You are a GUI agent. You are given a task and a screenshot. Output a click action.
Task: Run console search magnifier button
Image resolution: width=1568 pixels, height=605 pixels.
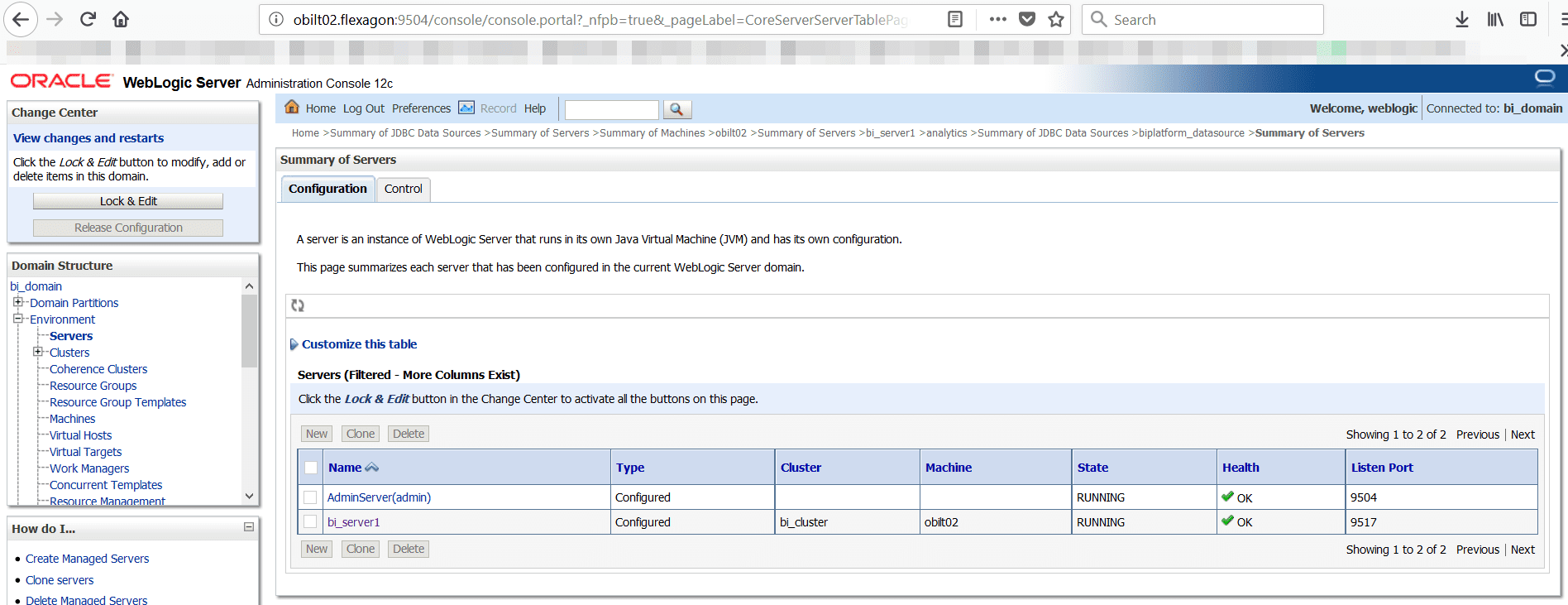point(676,109)
